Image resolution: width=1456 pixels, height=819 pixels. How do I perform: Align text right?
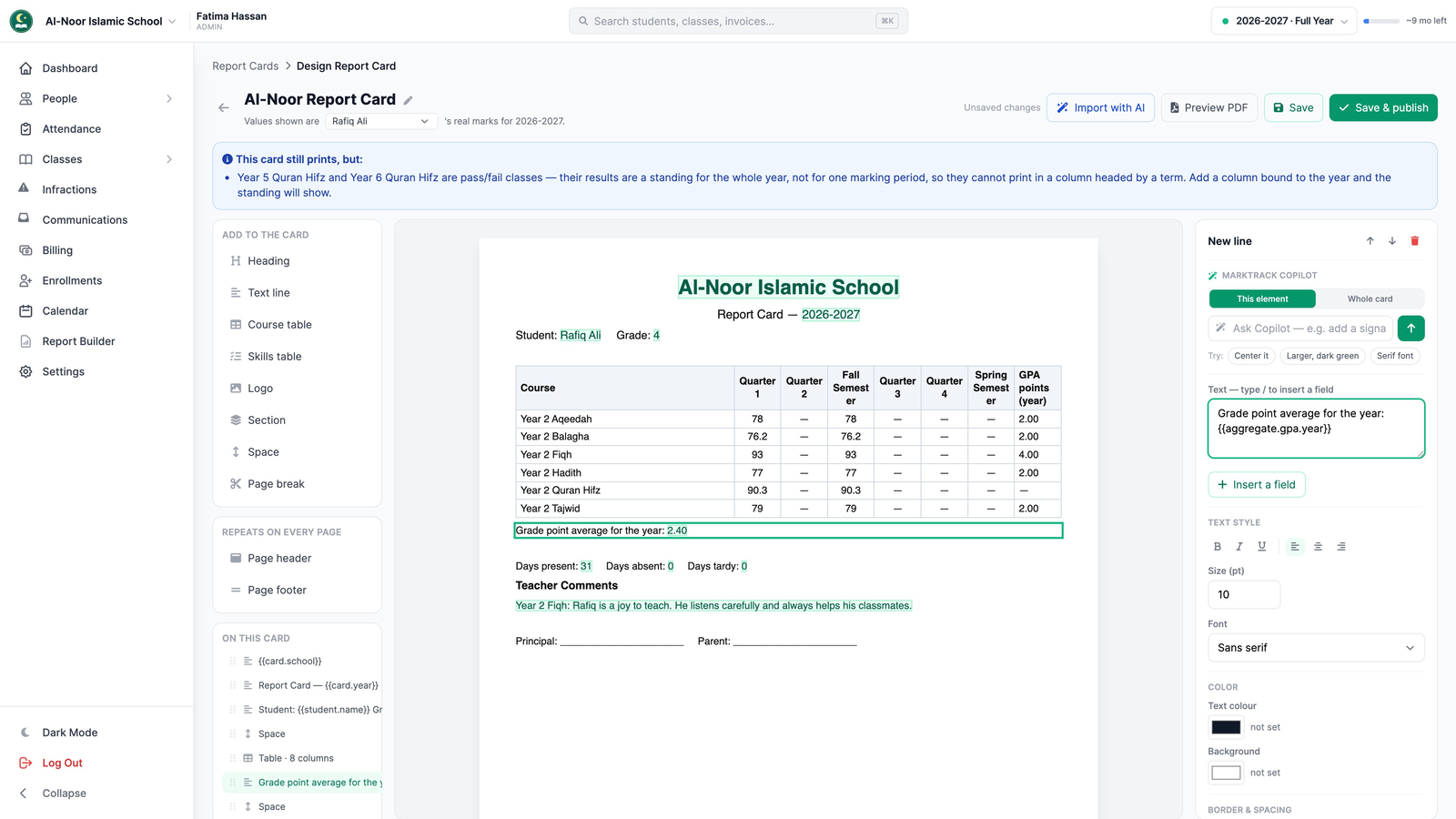1341,547
